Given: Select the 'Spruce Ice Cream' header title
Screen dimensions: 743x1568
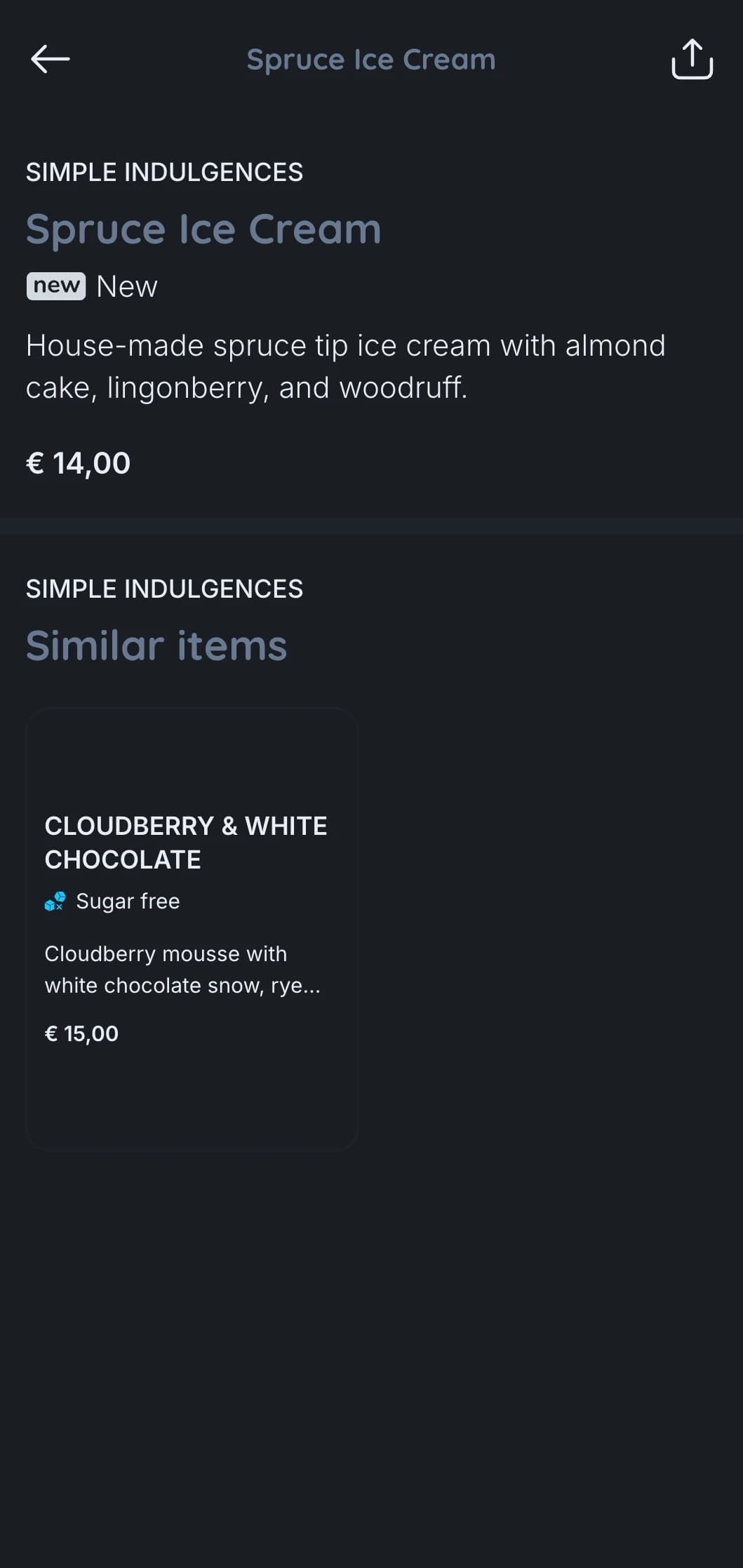Looking at the screenshot, I should (x=371, y=60).
